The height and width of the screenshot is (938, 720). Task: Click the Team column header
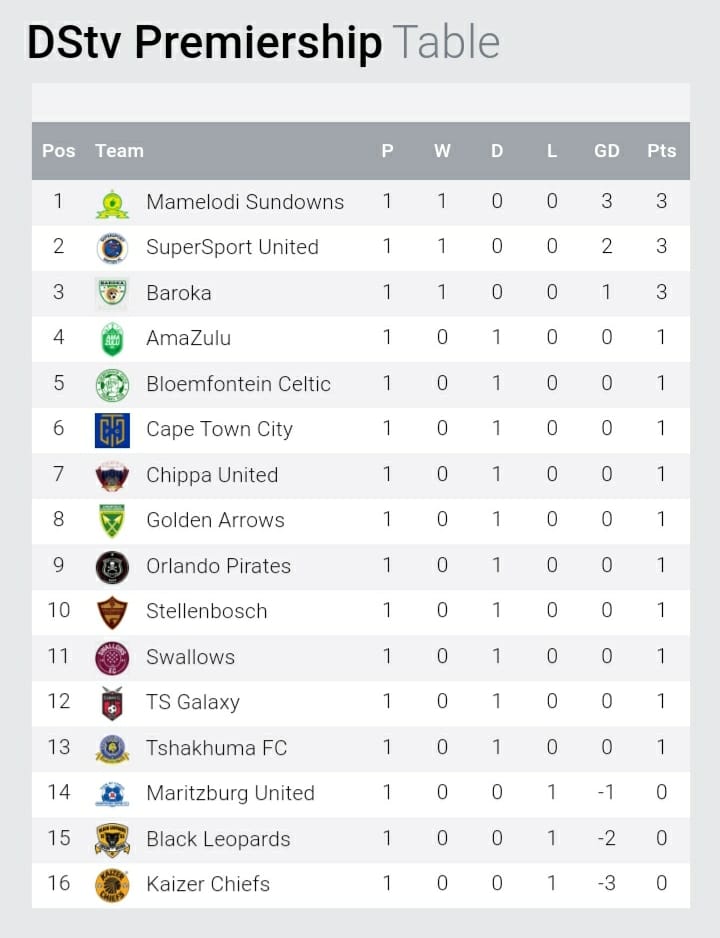pyautogui.click(x=120, y=151)
